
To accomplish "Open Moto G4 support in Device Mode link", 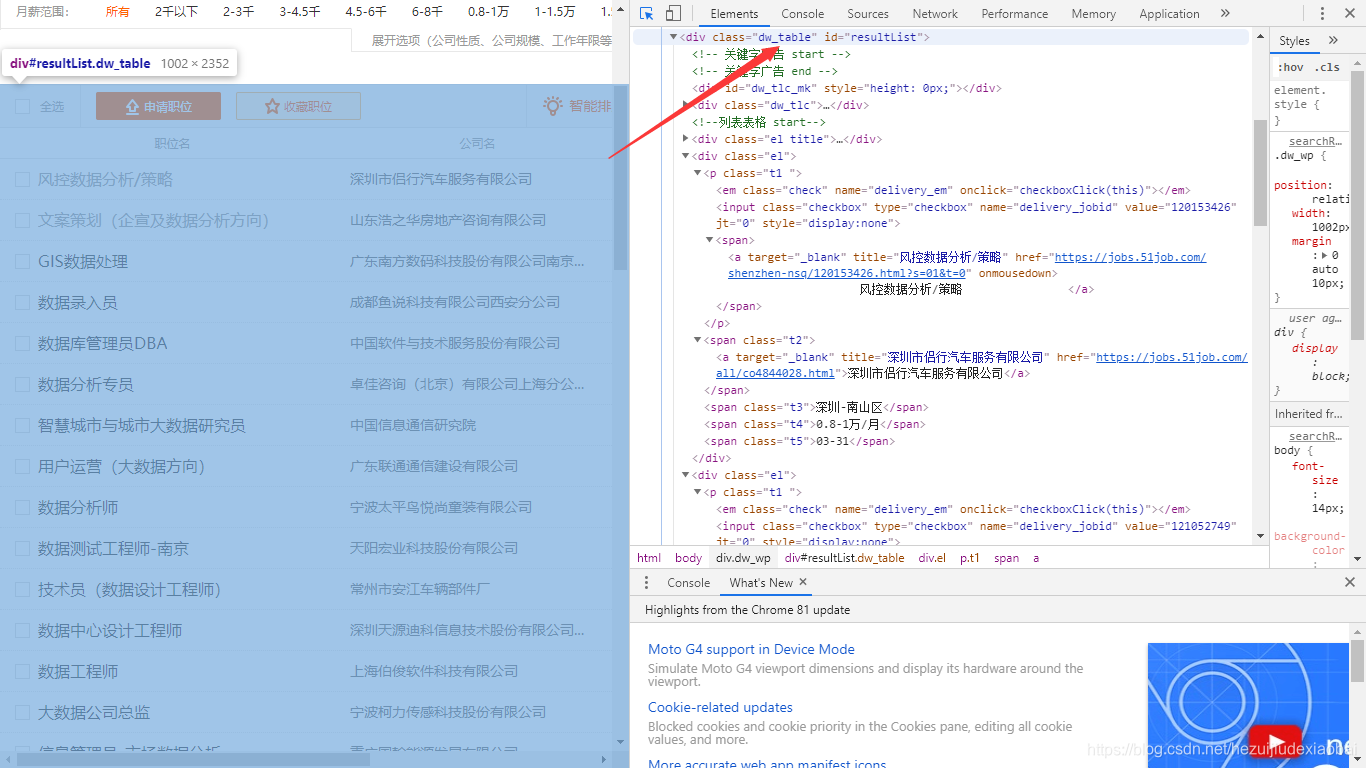I will [751, 649].
